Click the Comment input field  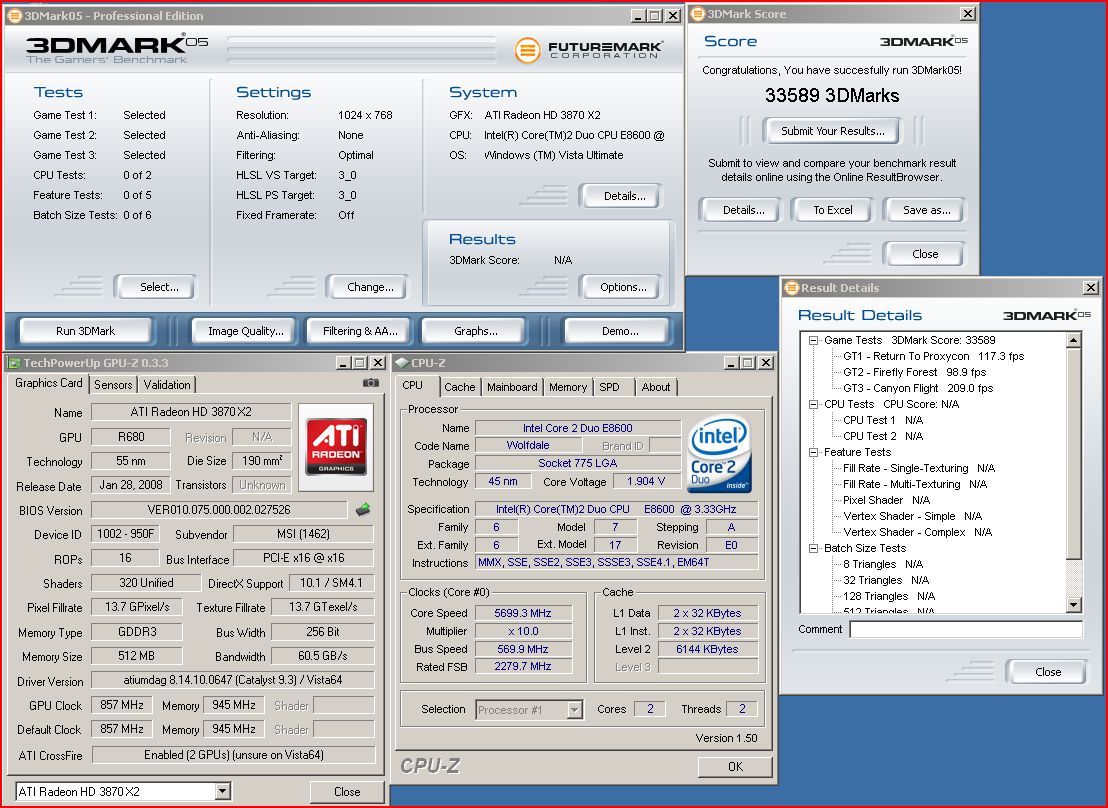click(966, 629)
